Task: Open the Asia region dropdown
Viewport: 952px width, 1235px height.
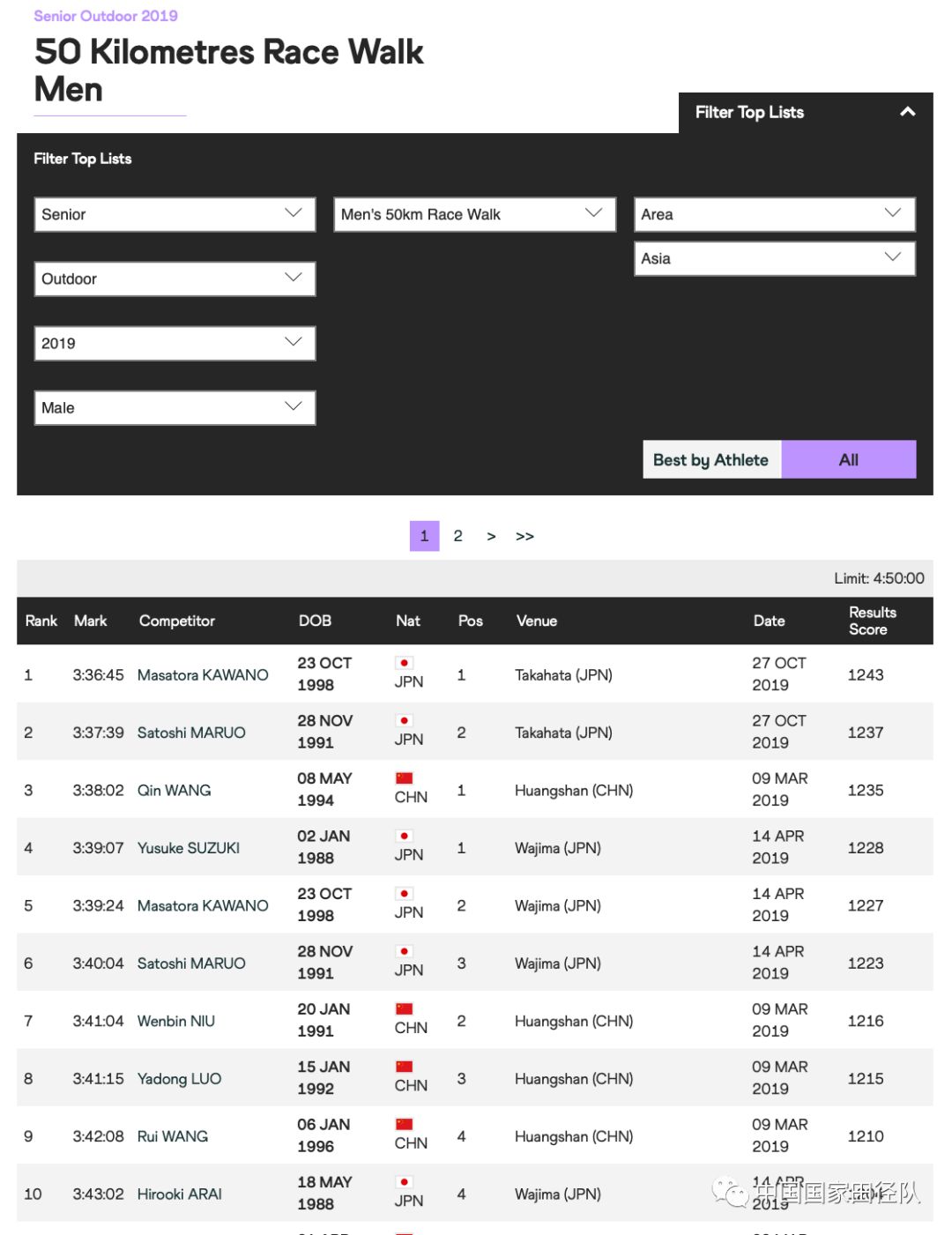Action: tap(775, 258)
